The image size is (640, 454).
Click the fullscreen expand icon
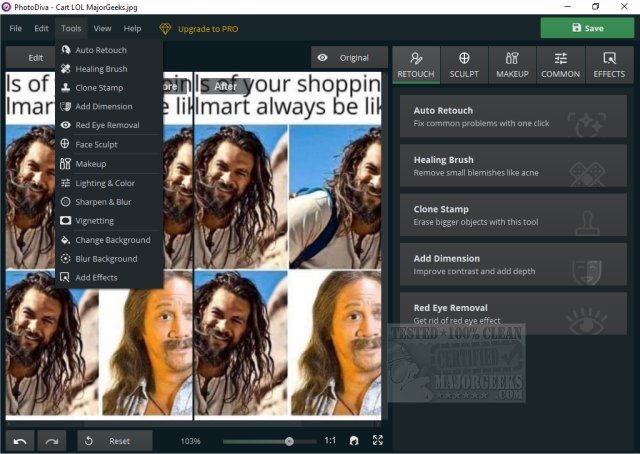coord(378,440)
